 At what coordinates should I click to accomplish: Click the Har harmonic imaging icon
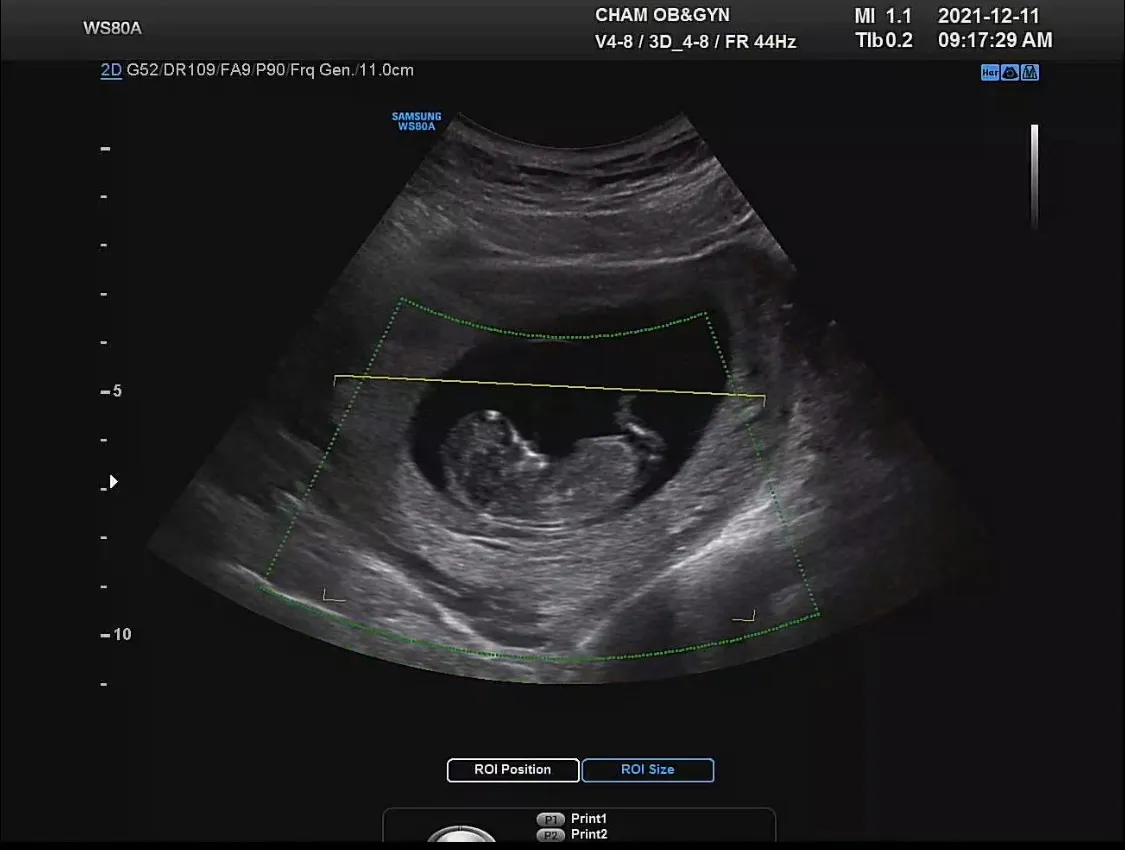click(x=989, y=72)
